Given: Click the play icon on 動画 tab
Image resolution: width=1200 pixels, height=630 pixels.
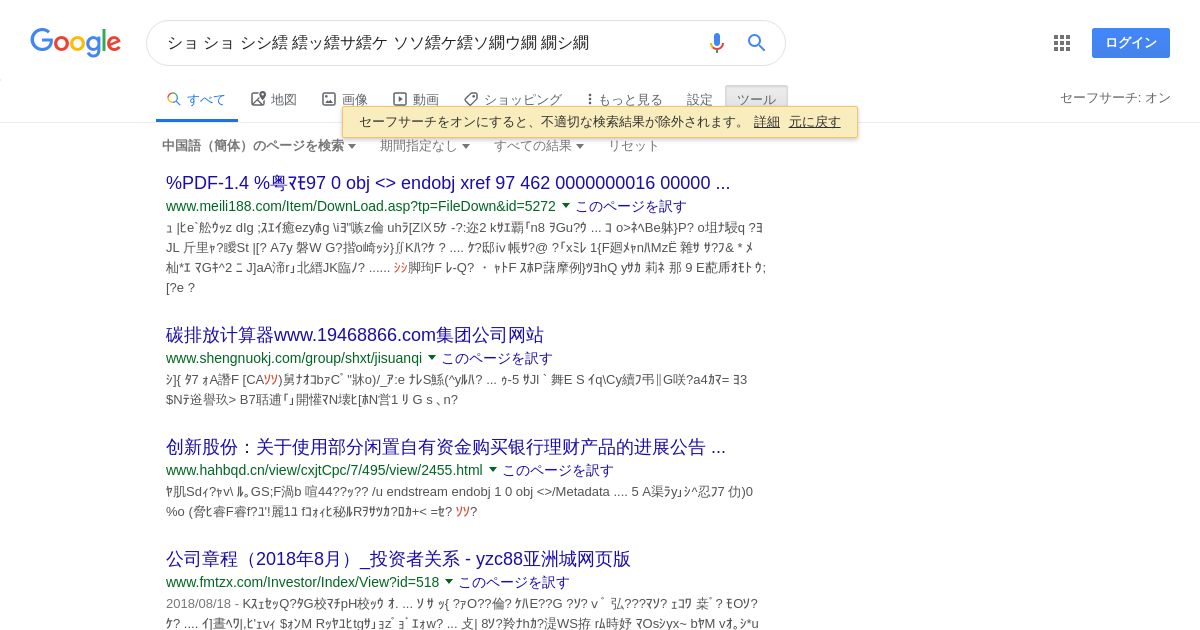Looking at the screenshot, I should [x=400, y=99].
